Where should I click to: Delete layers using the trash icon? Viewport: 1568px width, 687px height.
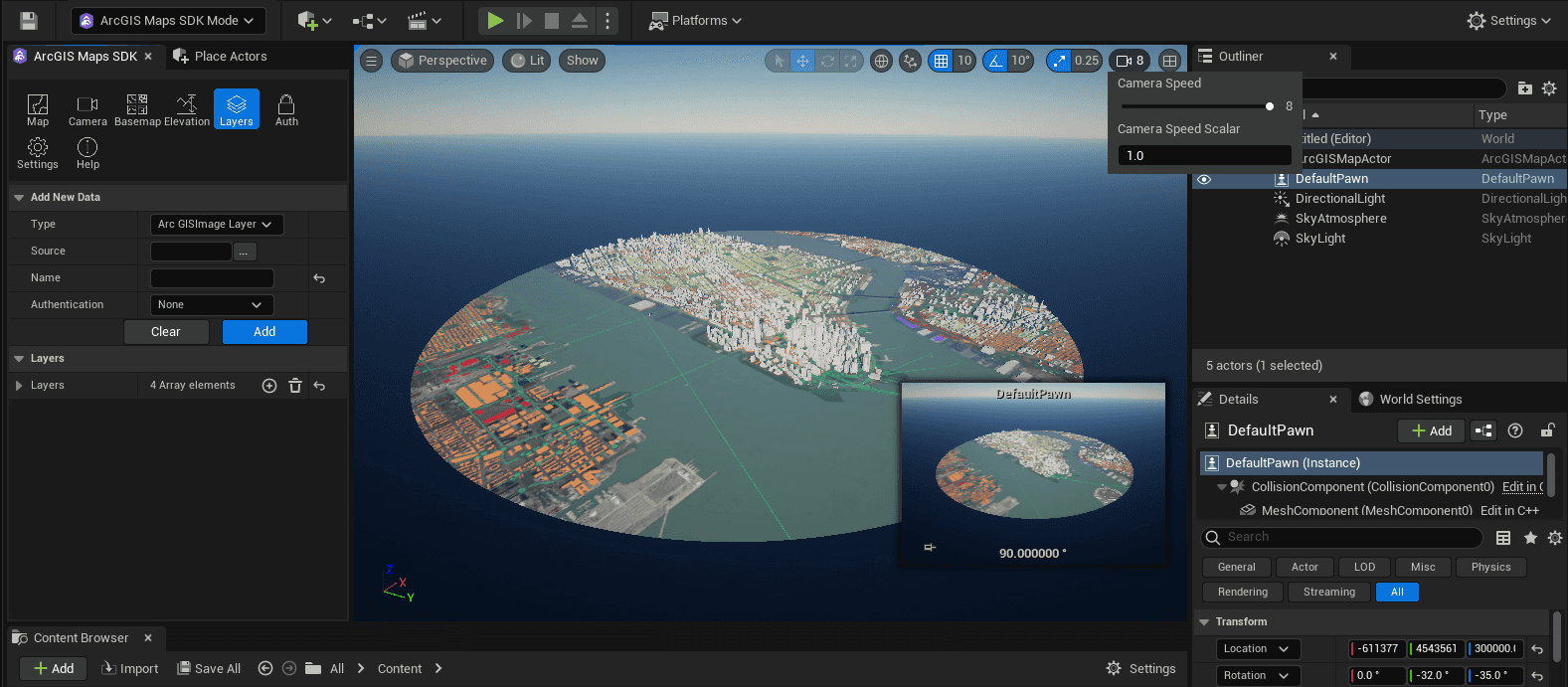coord(295,386)
